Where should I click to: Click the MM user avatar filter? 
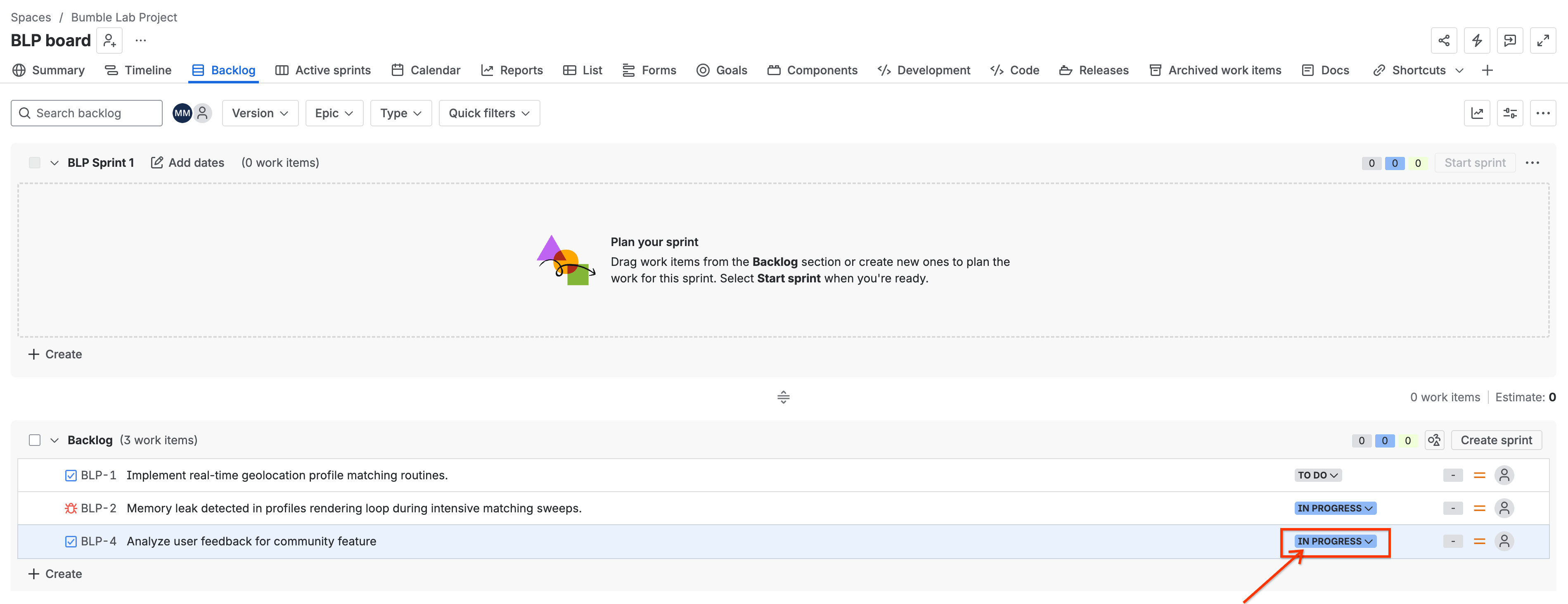point(182,113)
